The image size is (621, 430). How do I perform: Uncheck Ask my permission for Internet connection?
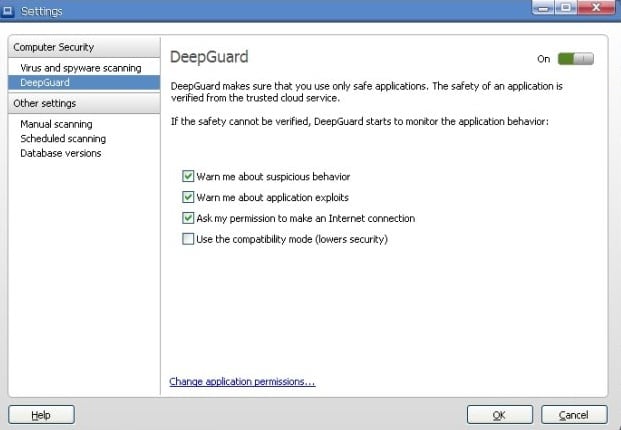coord(188,218)
